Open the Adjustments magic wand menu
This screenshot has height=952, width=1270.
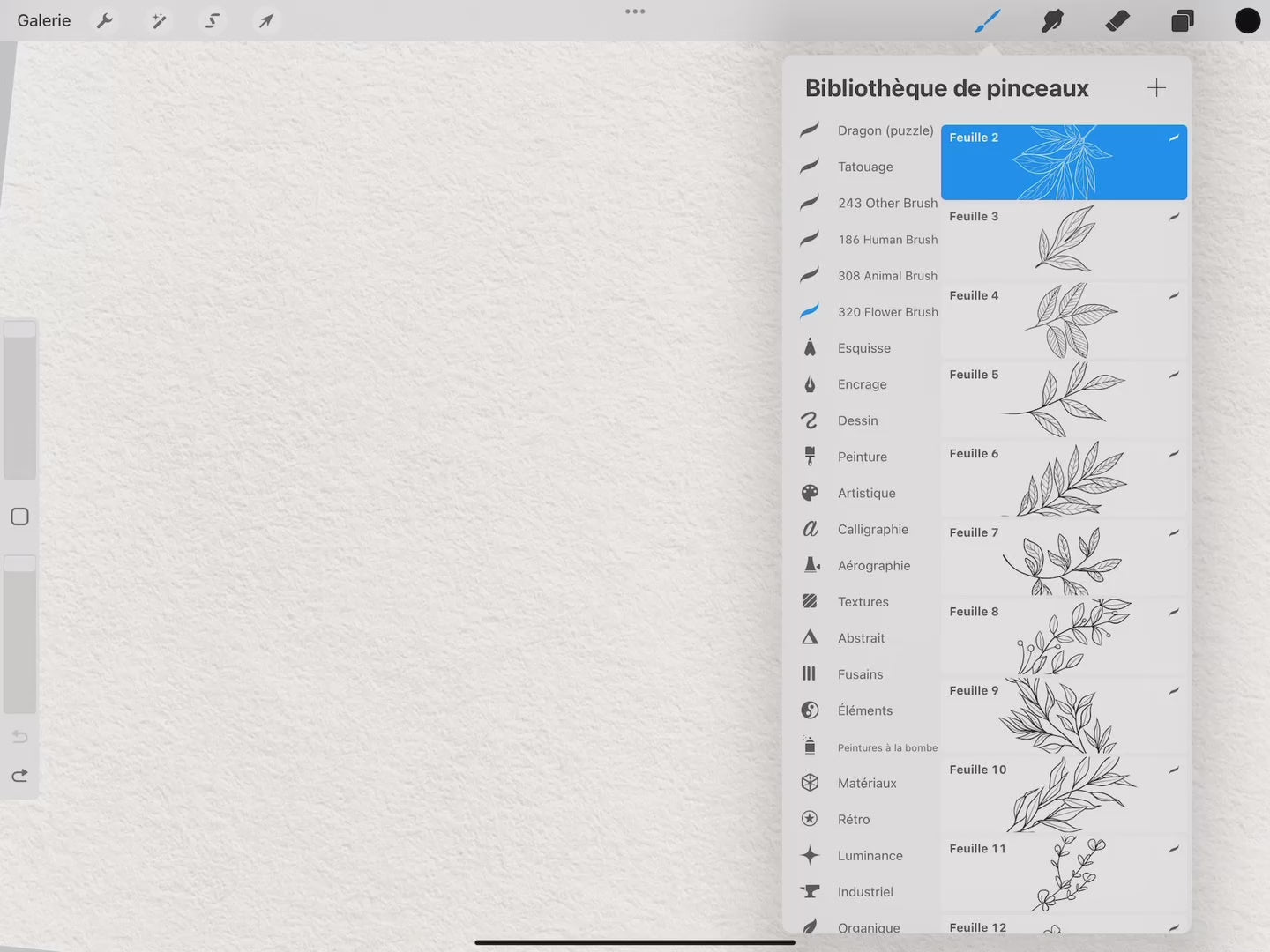click(x=159, y=20)
